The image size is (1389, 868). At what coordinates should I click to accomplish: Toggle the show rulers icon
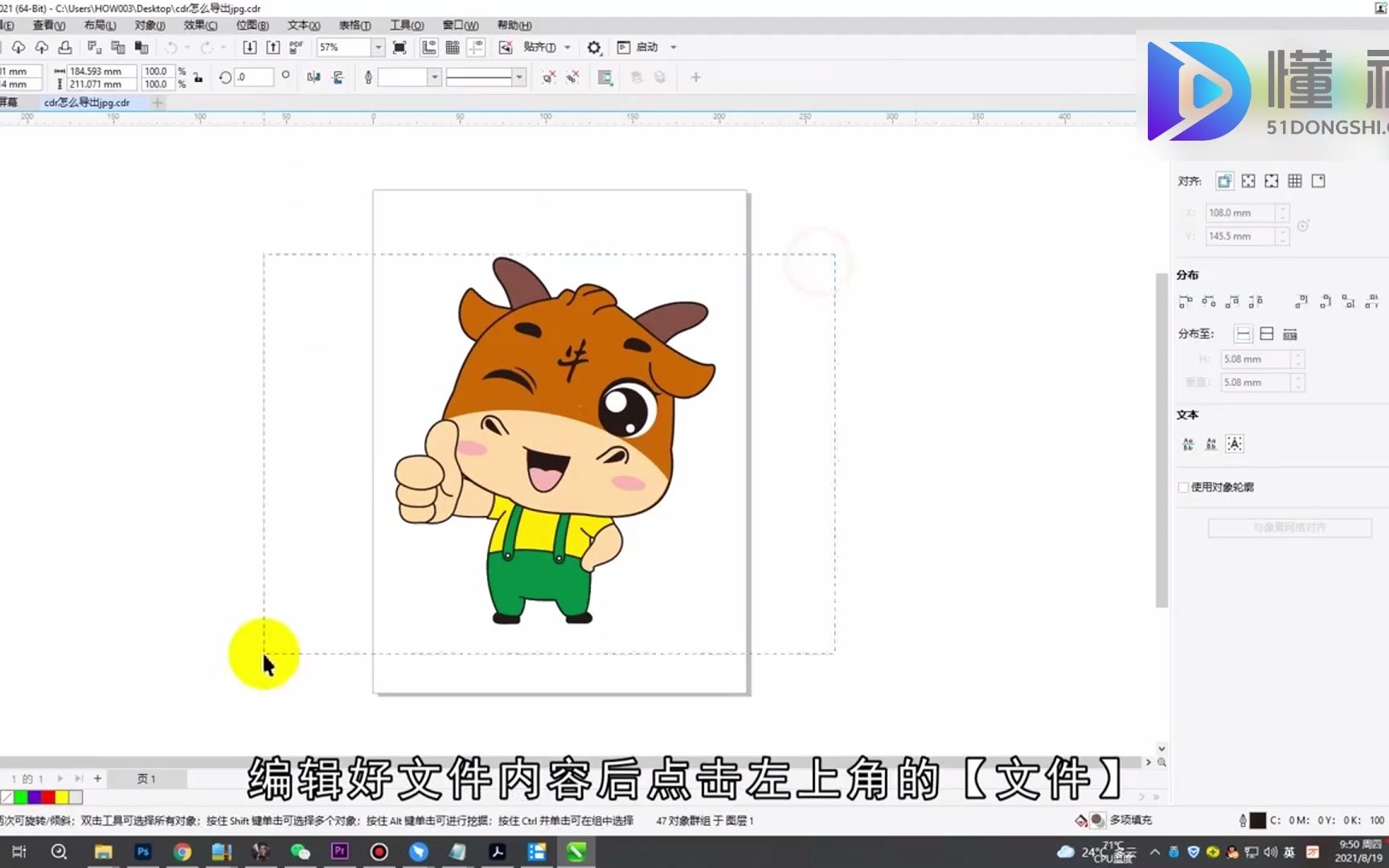coord(429,47)
